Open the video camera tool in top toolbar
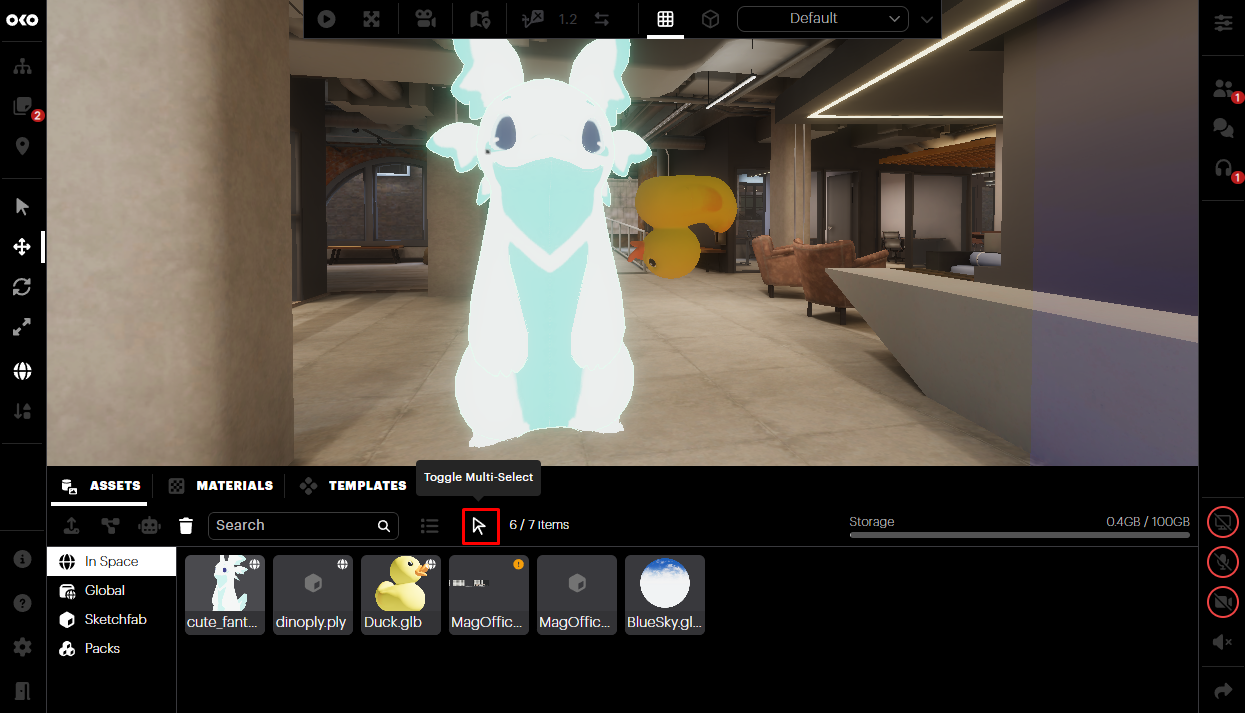1245x713 pixels. 426,18
